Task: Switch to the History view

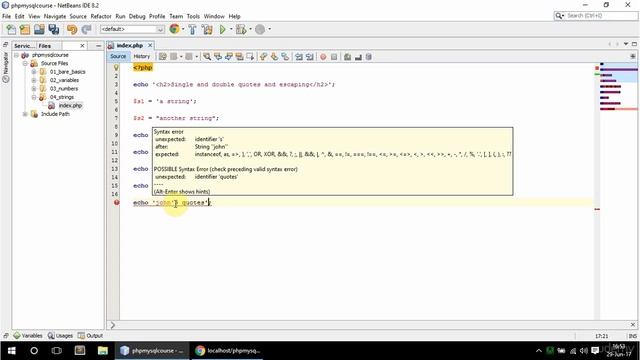Action: coord(142,56)
